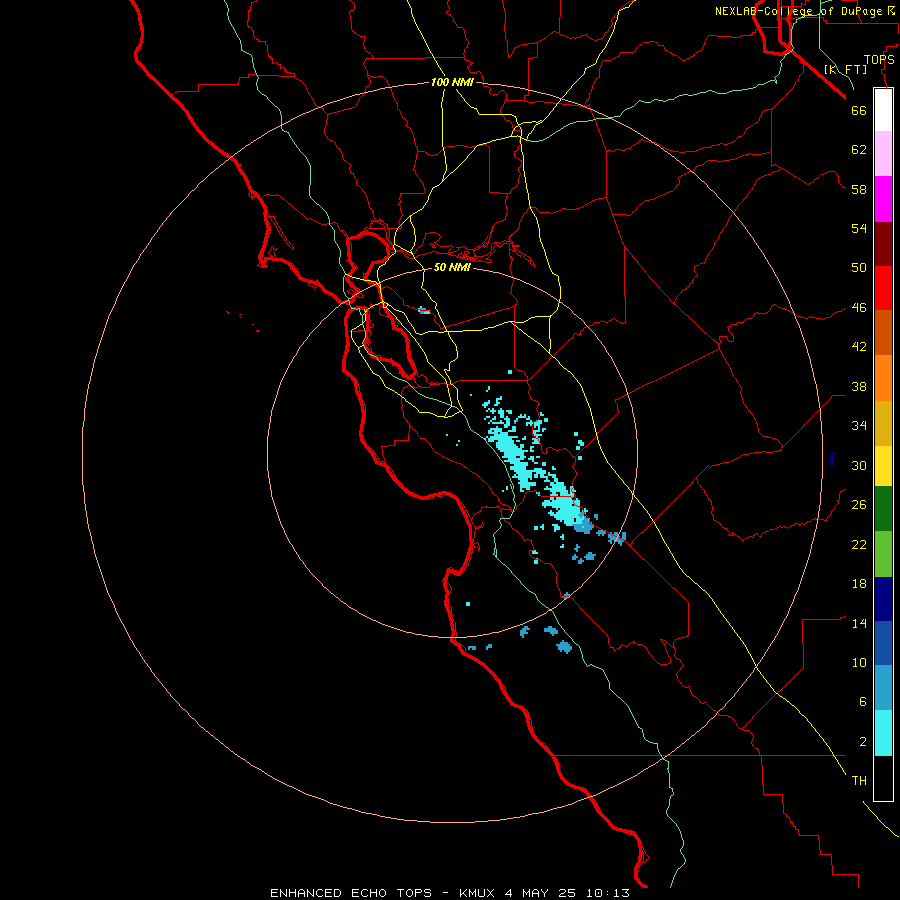Click the "KMUX" station identifier
Image resolution: width=900 pixels, height=900 pixels.
point(478,893)
